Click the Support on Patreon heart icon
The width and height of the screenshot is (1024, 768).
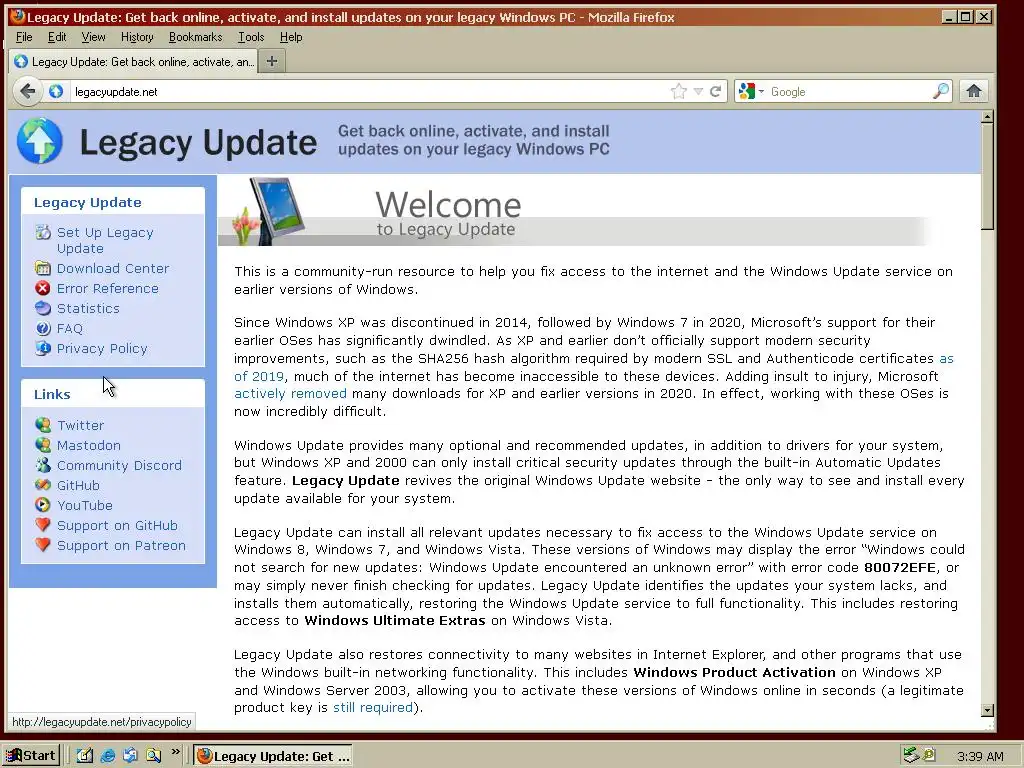pos(43,545)
